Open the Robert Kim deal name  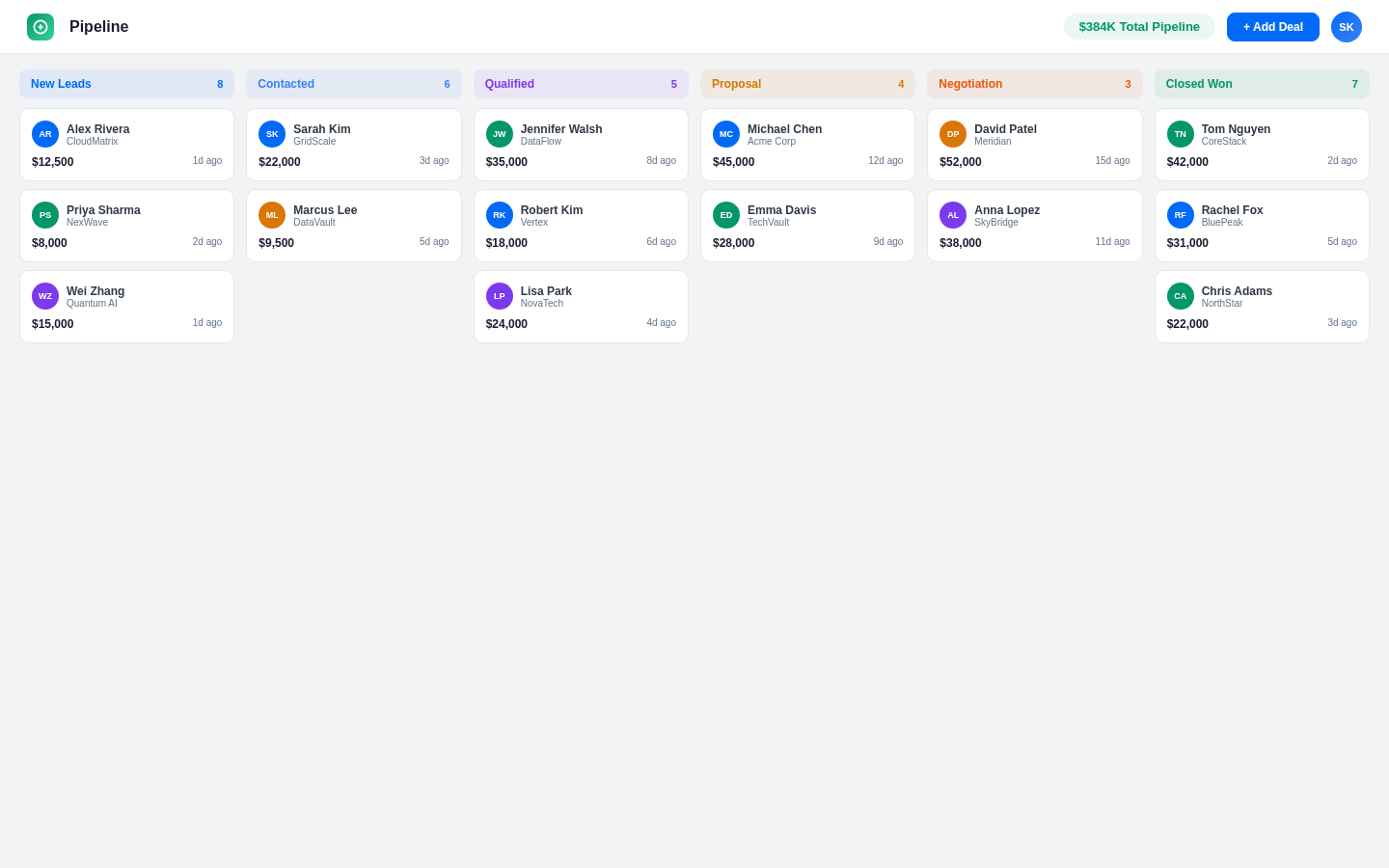click(x=552, y=210)
